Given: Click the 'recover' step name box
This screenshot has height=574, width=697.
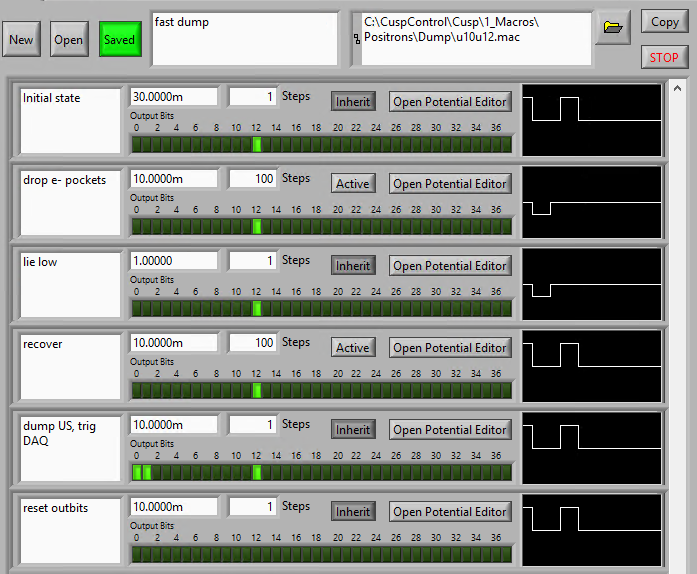Looking at the screenshot, I should 70,367.
